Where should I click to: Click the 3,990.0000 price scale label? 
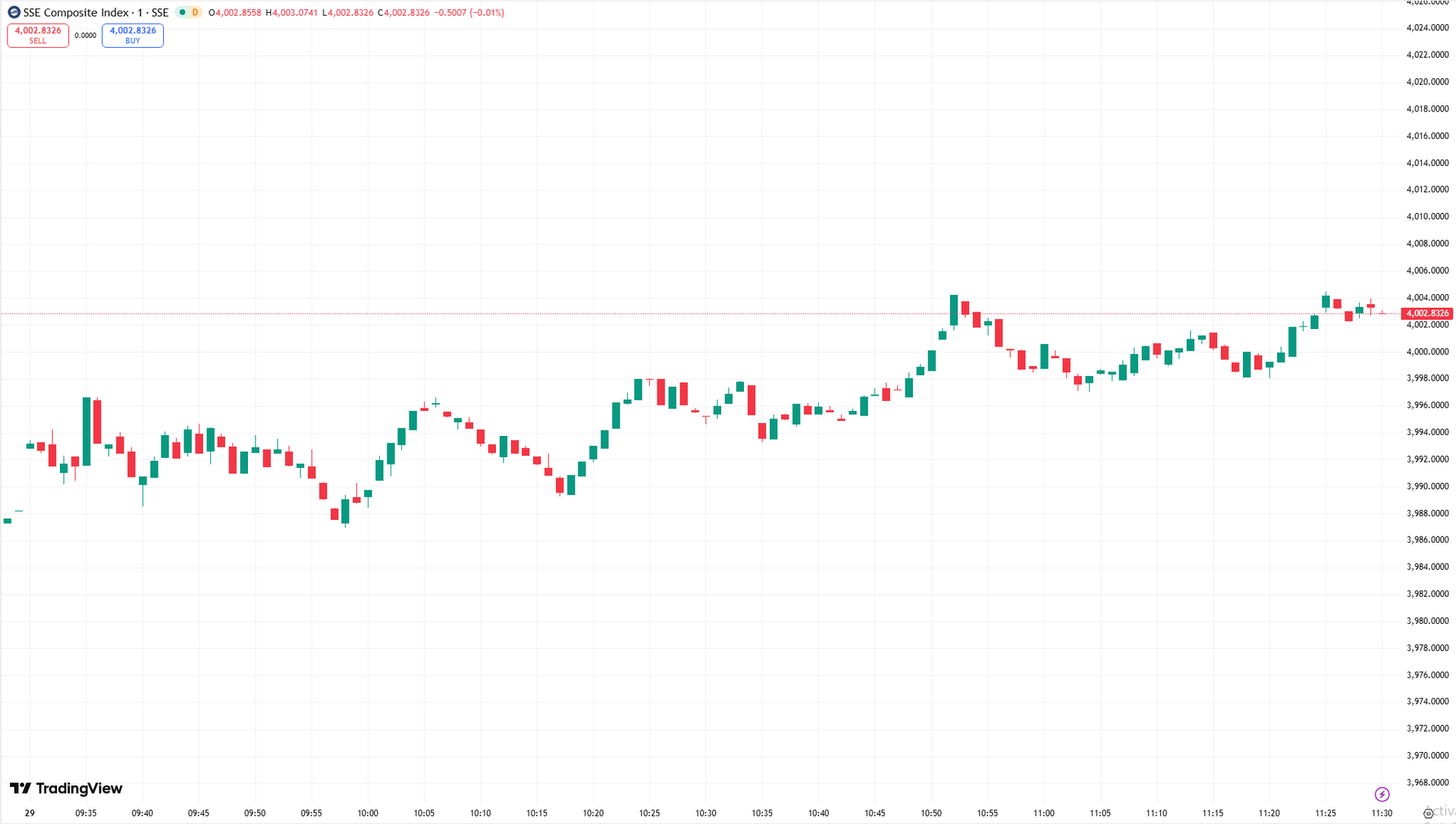pyautogui.click(x=1426, y=487)
